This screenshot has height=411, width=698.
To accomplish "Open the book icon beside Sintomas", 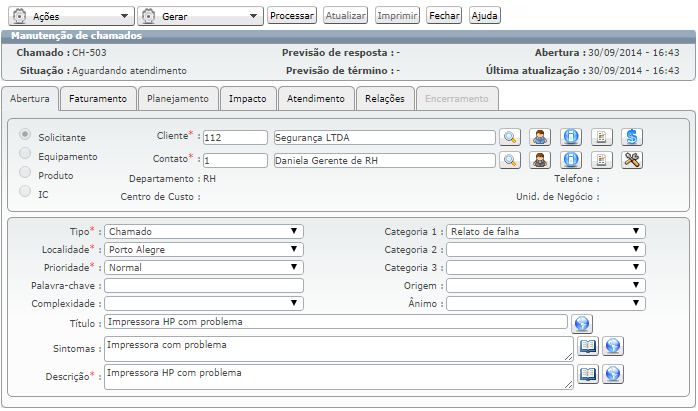I will (589, 346).
